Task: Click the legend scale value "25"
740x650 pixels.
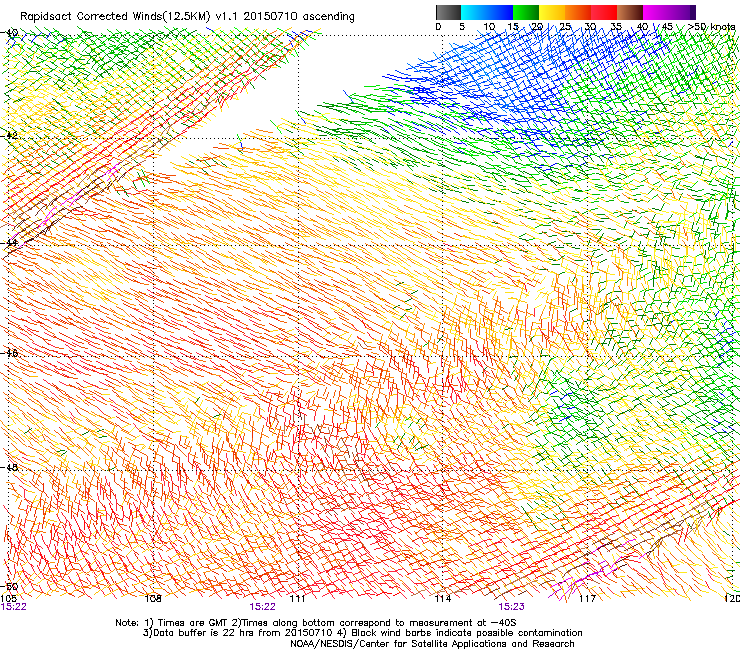Action: pos(565,27)
